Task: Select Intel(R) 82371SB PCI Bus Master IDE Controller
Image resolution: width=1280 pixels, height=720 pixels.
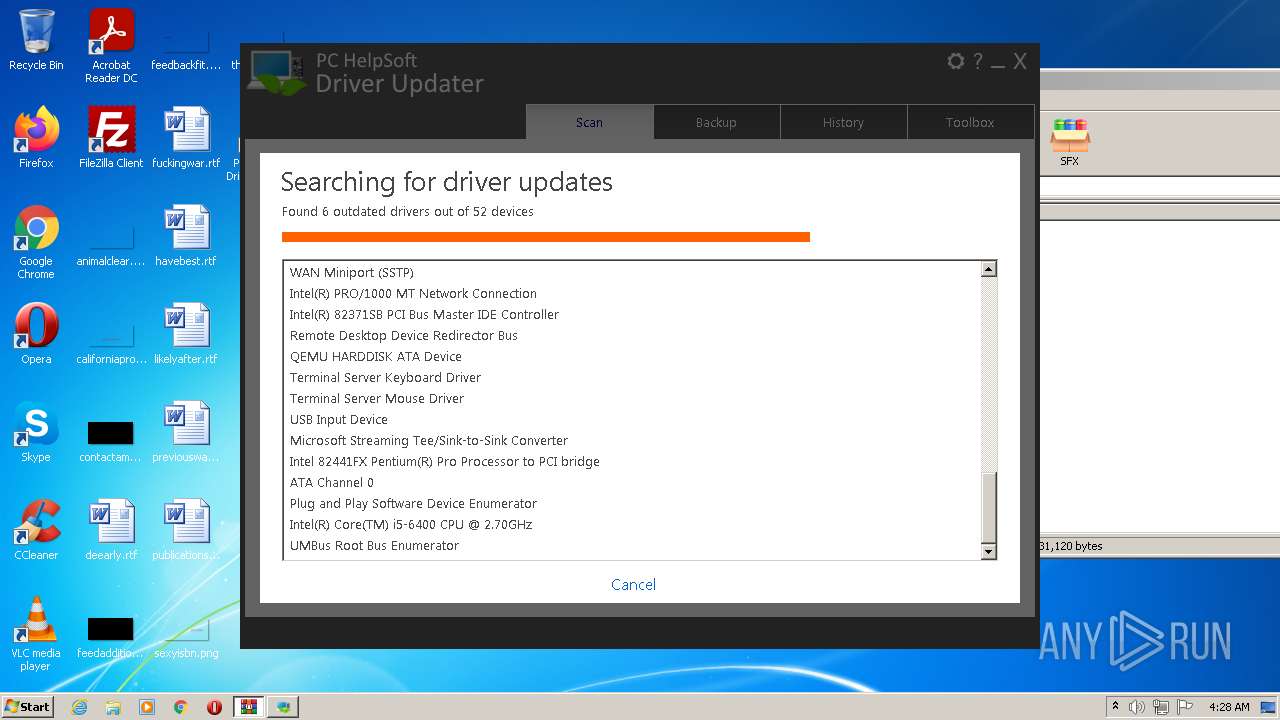Action: [x=424, y=314]
